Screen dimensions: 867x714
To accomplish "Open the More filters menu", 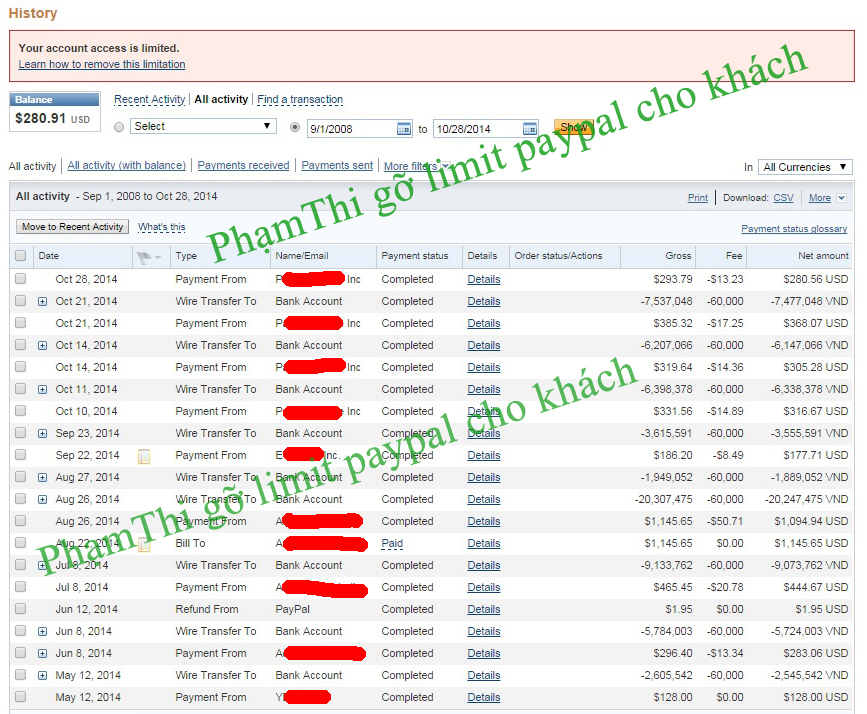I will [416, 166].
